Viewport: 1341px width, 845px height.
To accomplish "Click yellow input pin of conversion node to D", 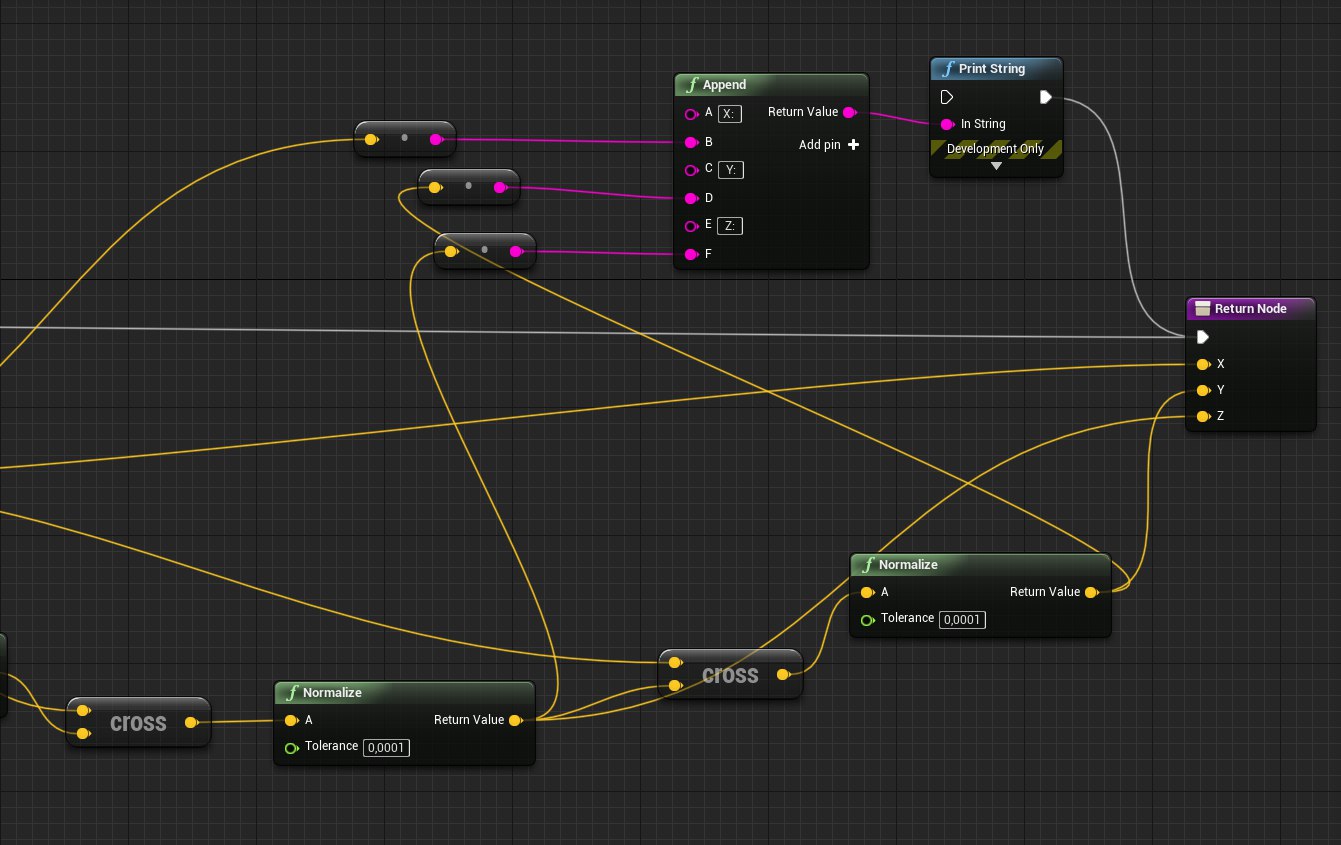I will coord(435,188).
